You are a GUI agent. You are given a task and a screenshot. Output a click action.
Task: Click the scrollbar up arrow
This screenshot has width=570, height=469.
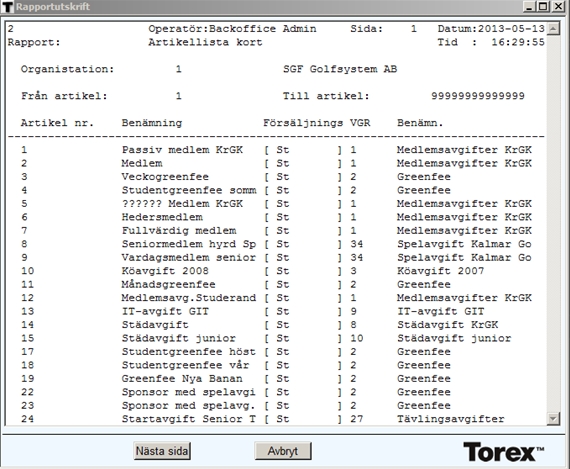(x=553, y=29)
